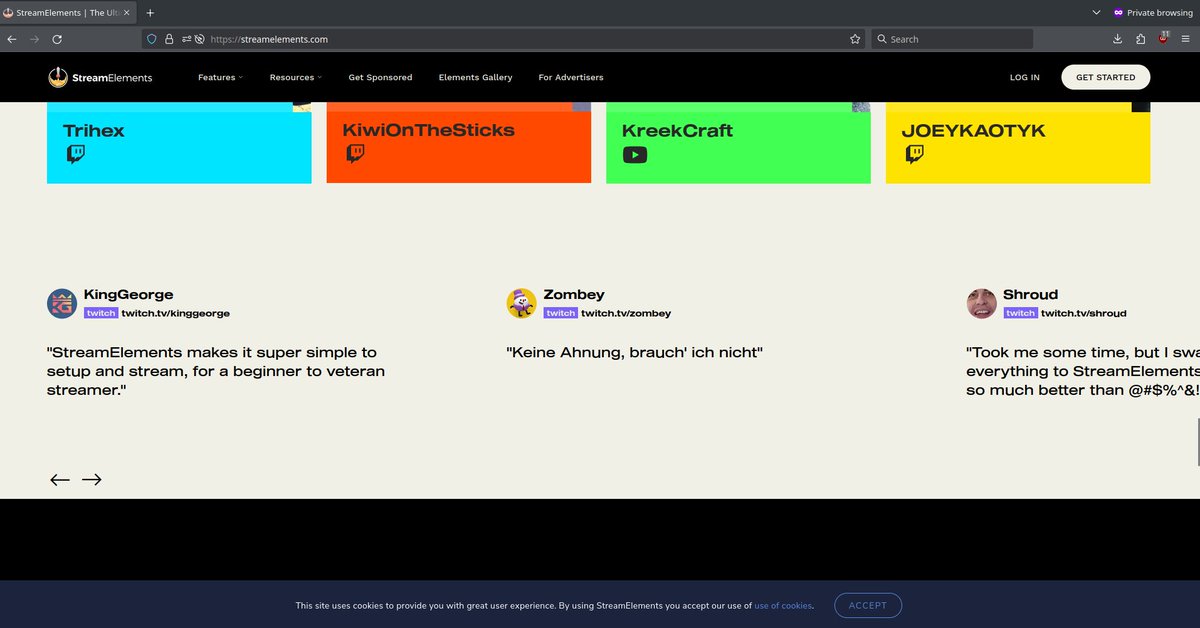1200x628 pixels.
Task: Click the browser Search field
Action: pos(952,39)
